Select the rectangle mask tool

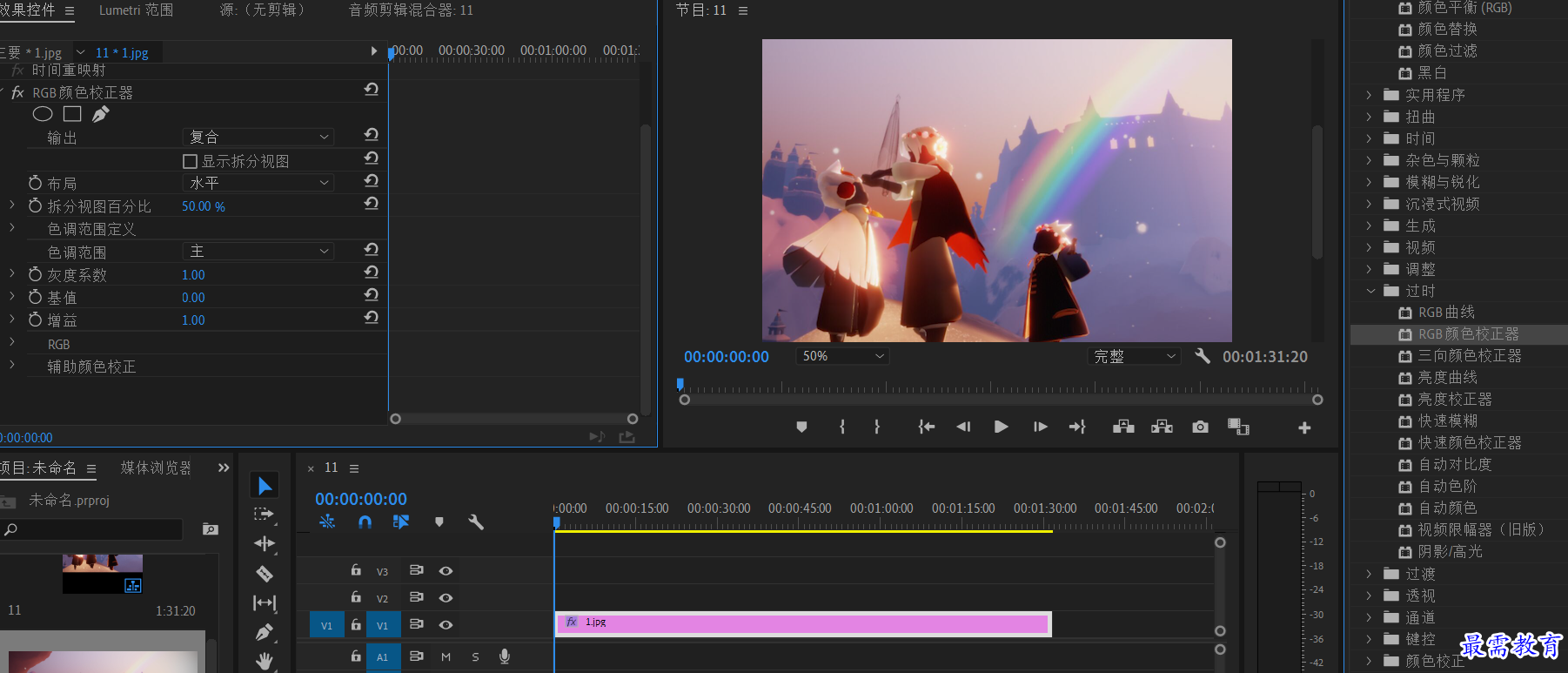[72, 114]
